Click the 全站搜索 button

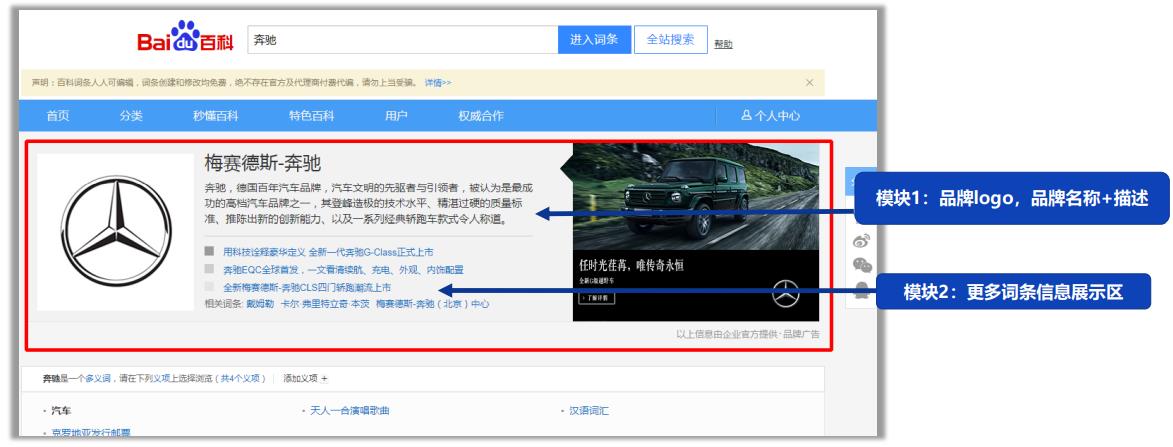[x=670, y=40]
